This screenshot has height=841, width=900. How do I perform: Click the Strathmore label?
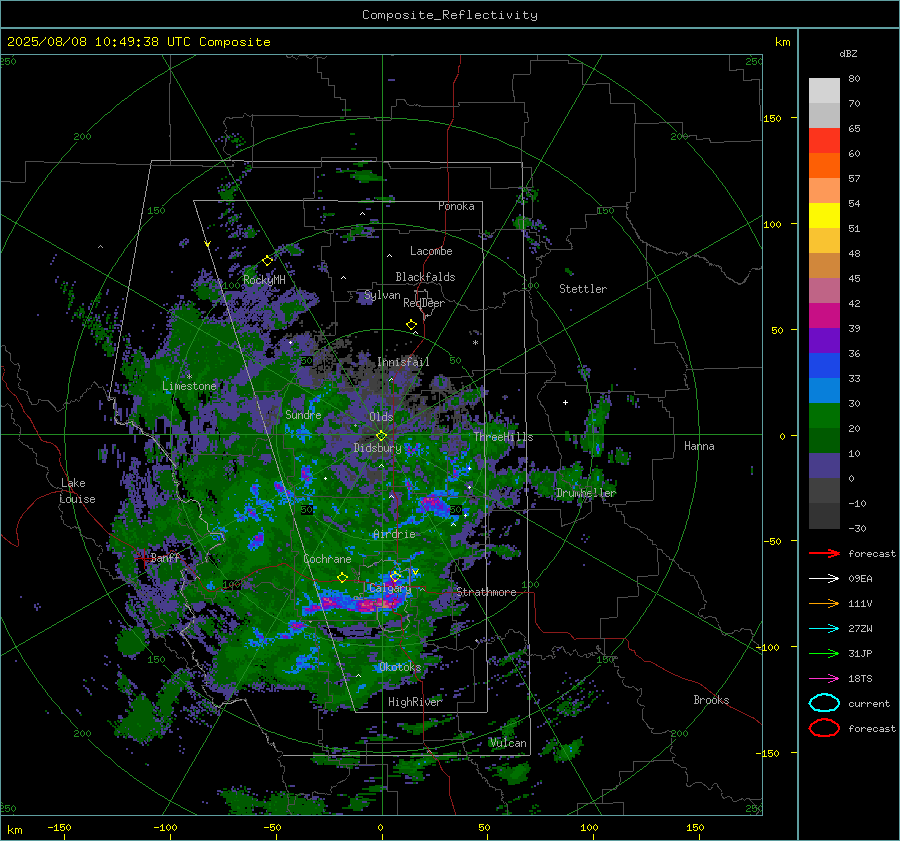486,592
